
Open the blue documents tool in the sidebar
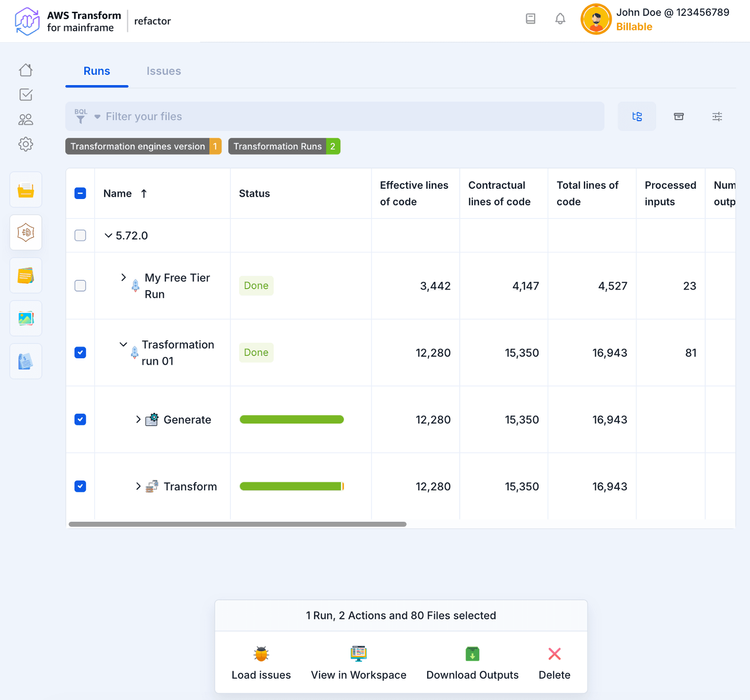tap(26, 361)
